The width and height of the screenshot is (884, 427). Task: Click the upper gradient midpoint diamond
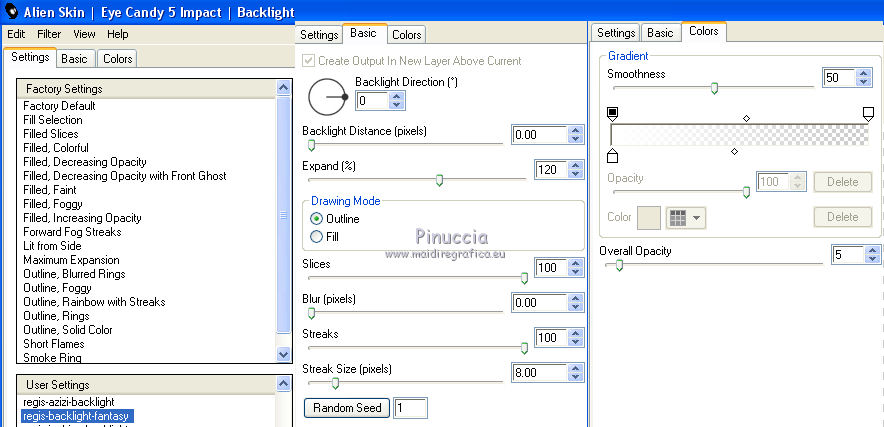746,118
